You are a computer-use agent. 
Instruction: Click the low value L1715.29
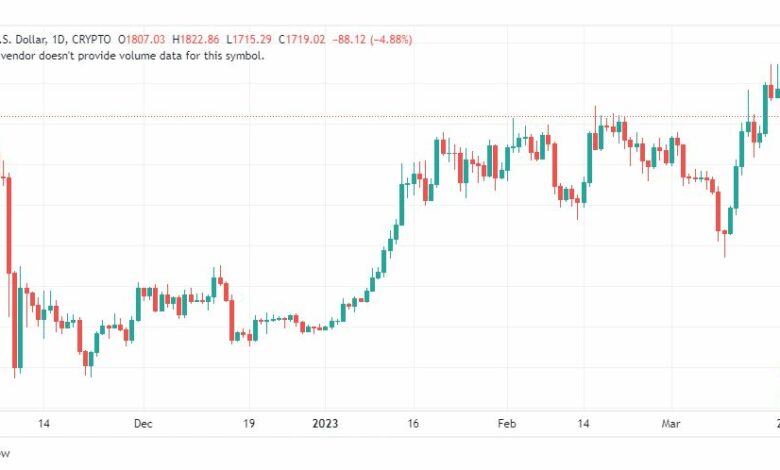249,39
